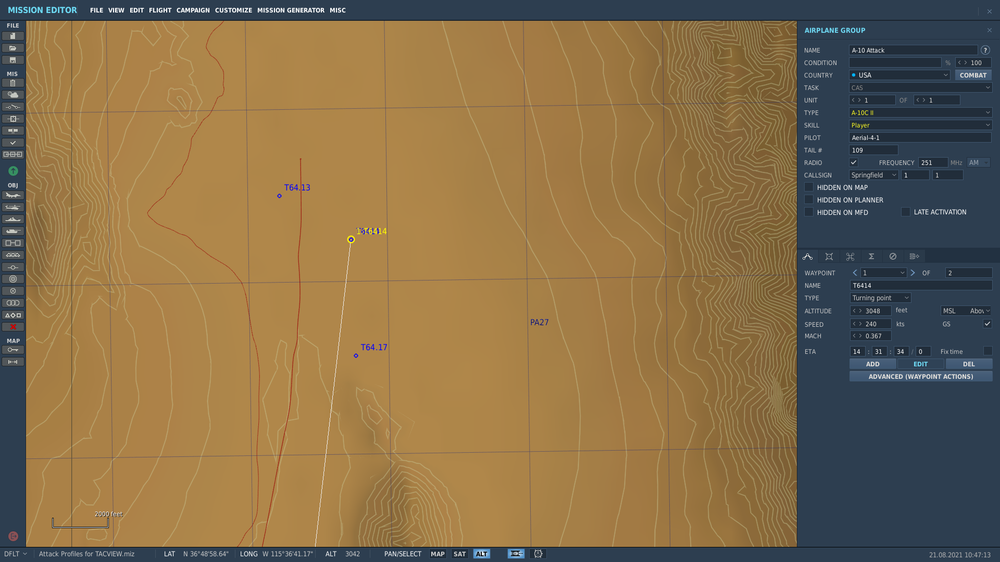Viewport: 1000px width, 562px height.
Task: Go to previous waypoint with left arrow
Action: (855, 273)
